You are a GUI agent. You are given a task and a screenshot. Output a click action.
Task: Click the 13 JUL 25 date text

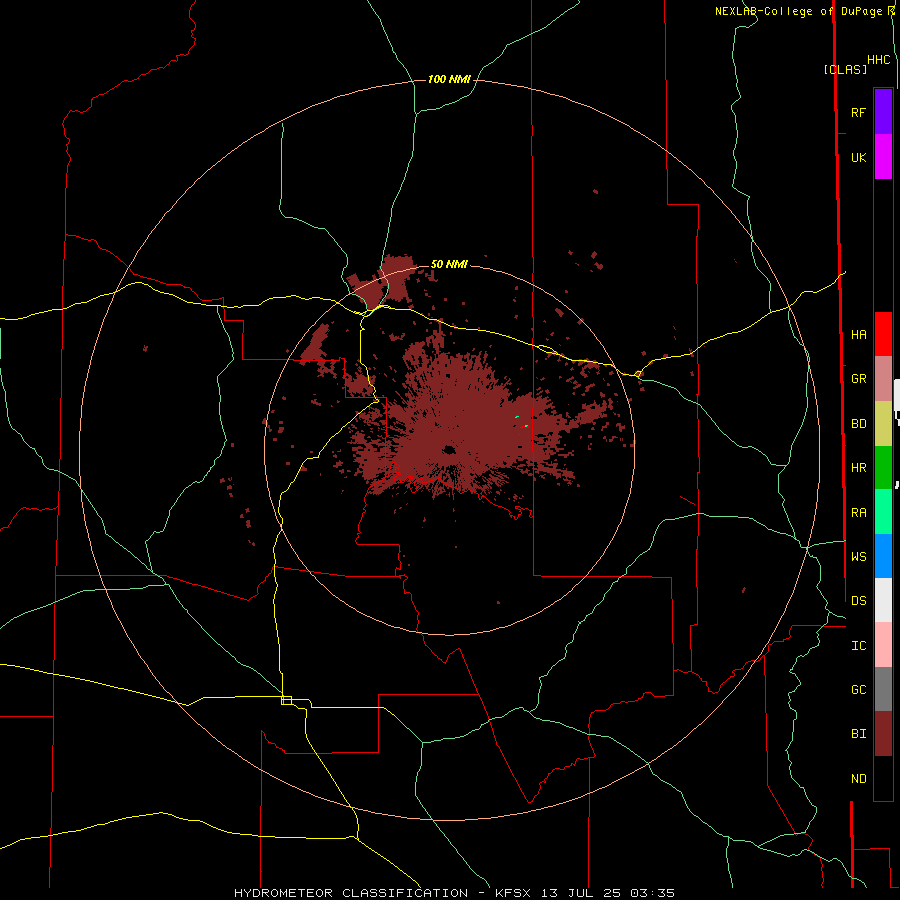pyautogui.click(x=581, y=893)
